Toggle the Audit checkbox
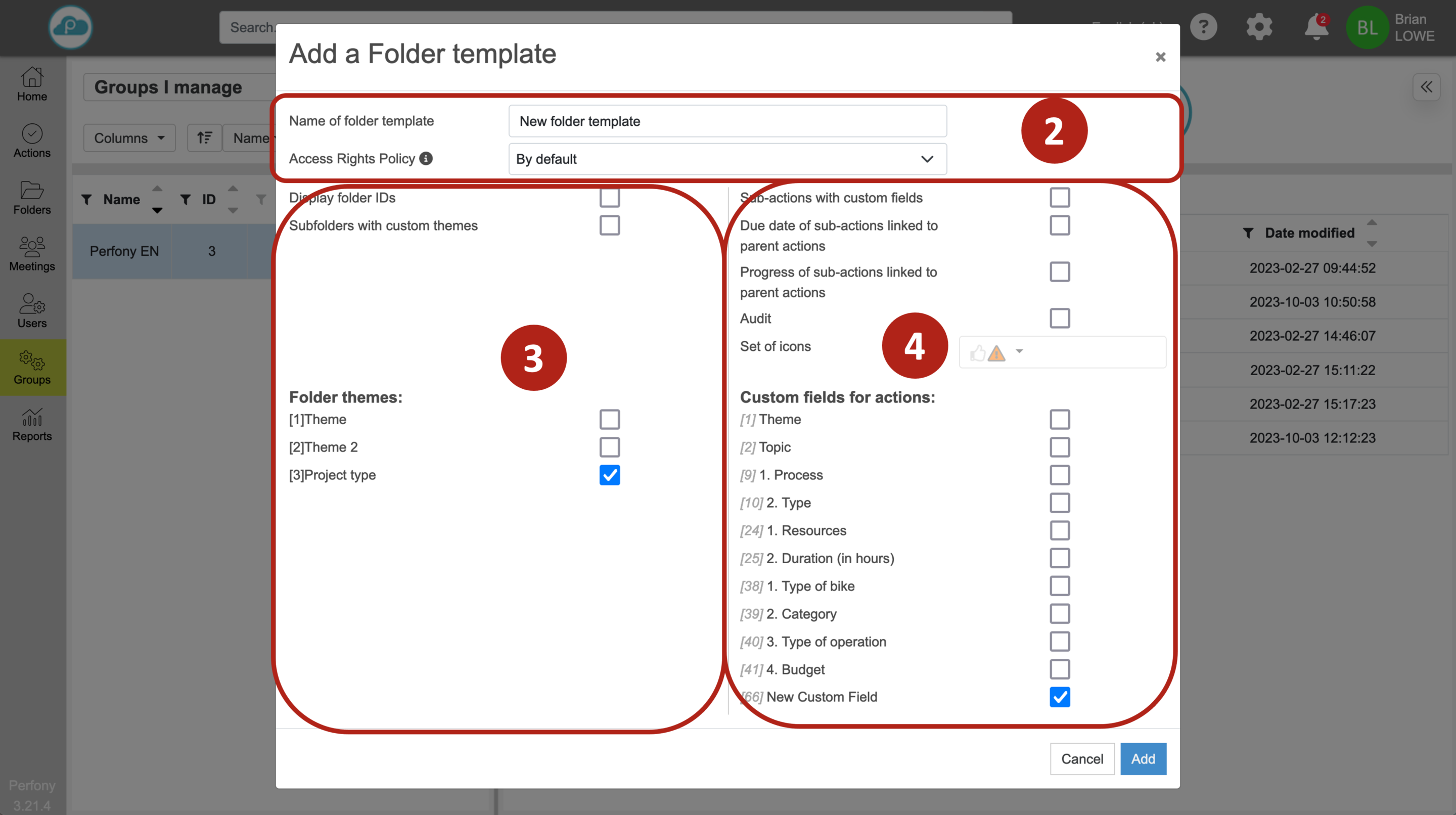1456x815 pixels. 1059,318
